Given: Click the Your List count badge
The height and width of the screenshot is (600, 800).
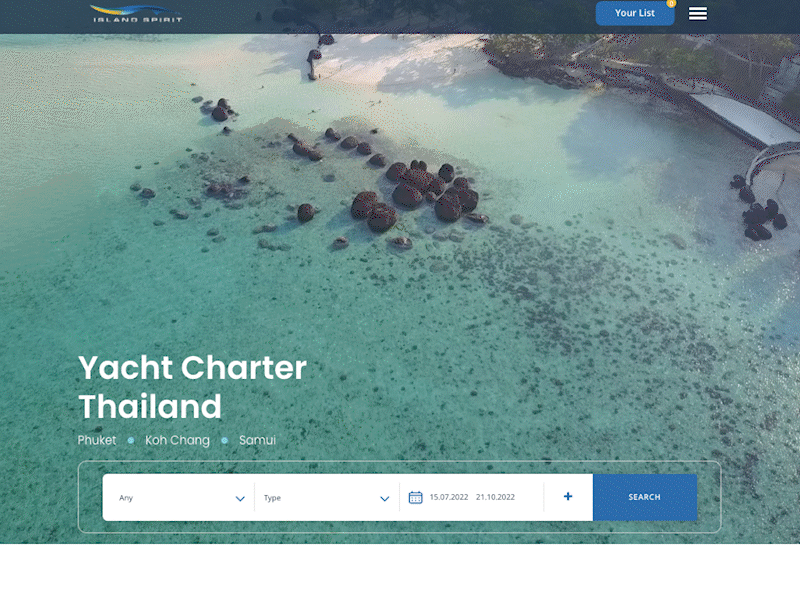Looking at the screenshot, I should point(671,3).
